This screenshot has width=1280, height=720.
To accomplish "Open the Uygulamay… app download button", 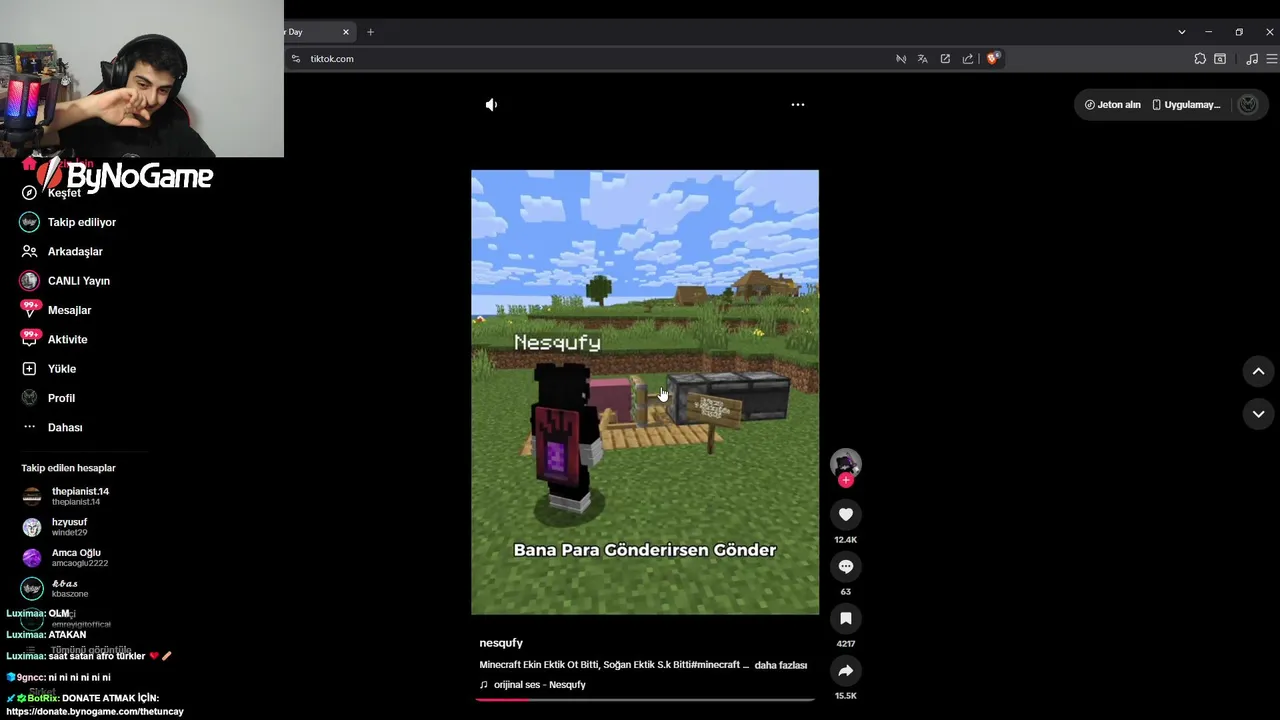I will [x=1186, y=104].
